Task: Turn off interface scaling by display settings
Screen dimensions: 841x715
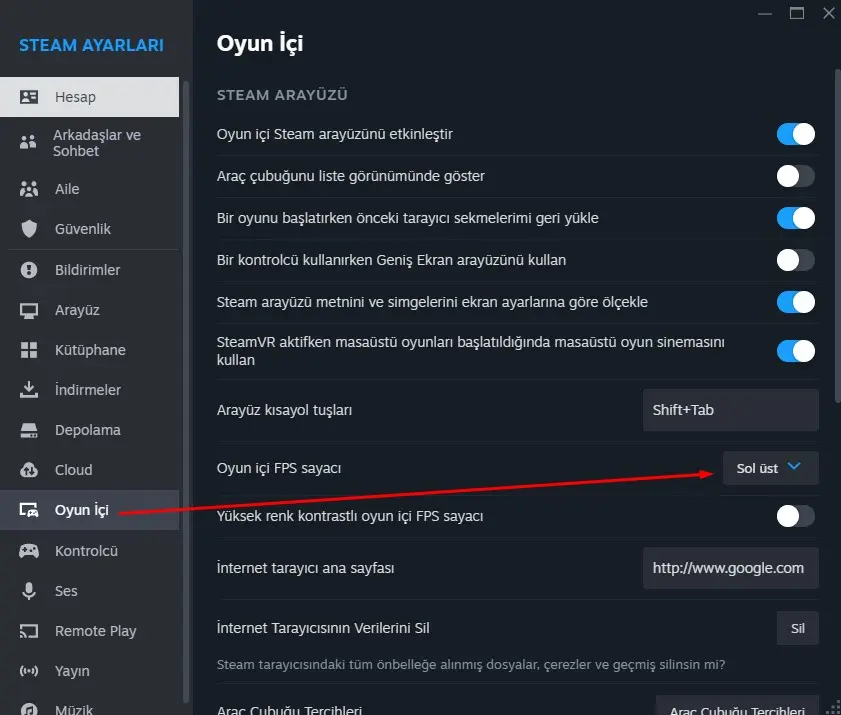Action: pos(796,302)
